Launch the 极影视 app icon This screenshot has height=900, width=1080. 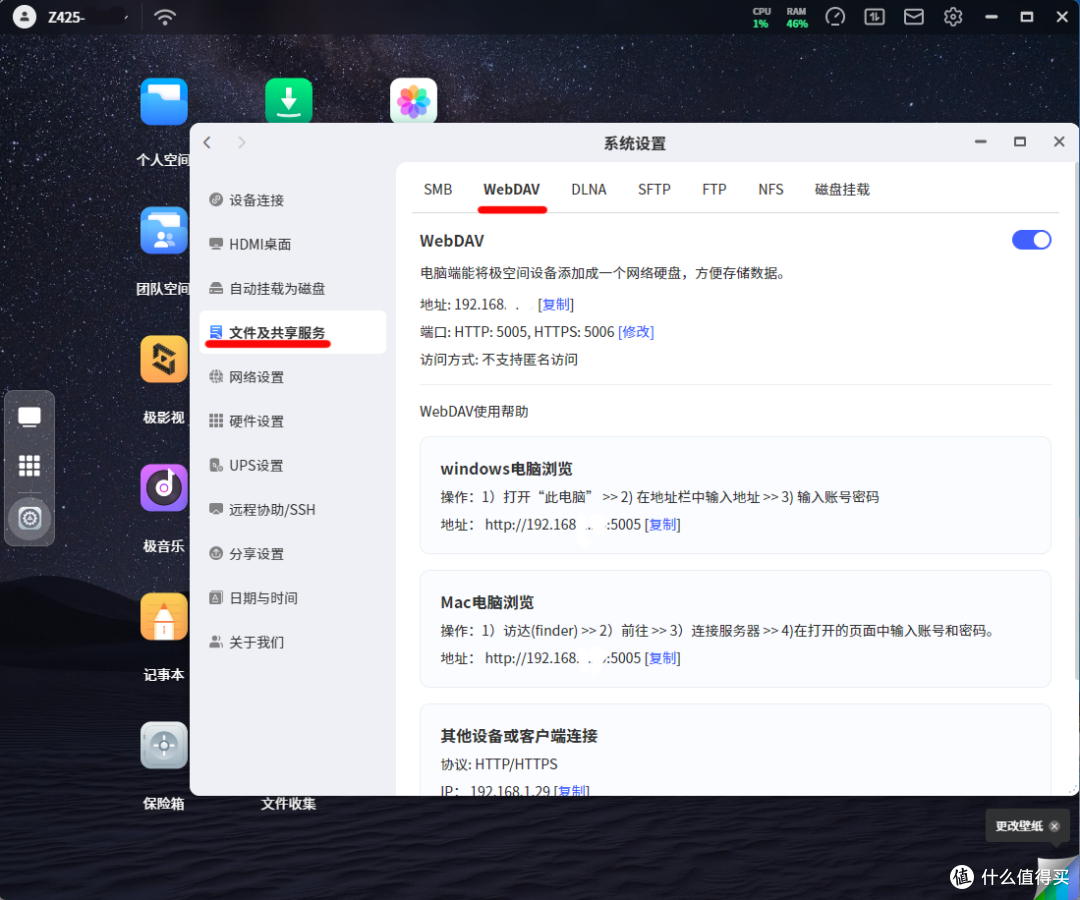(164, 359)
